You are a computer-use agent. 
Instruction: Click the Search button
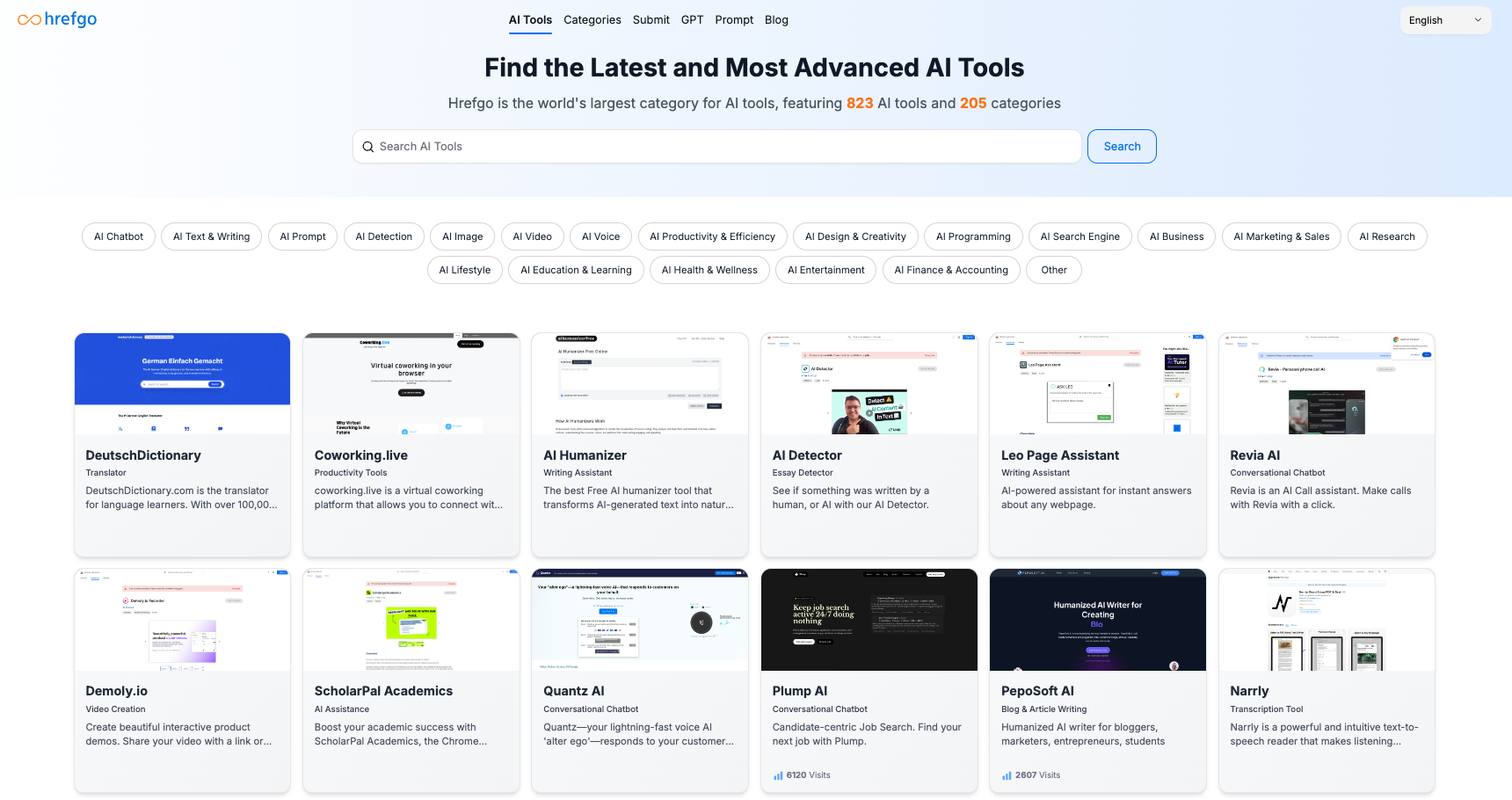[1122, 147]
